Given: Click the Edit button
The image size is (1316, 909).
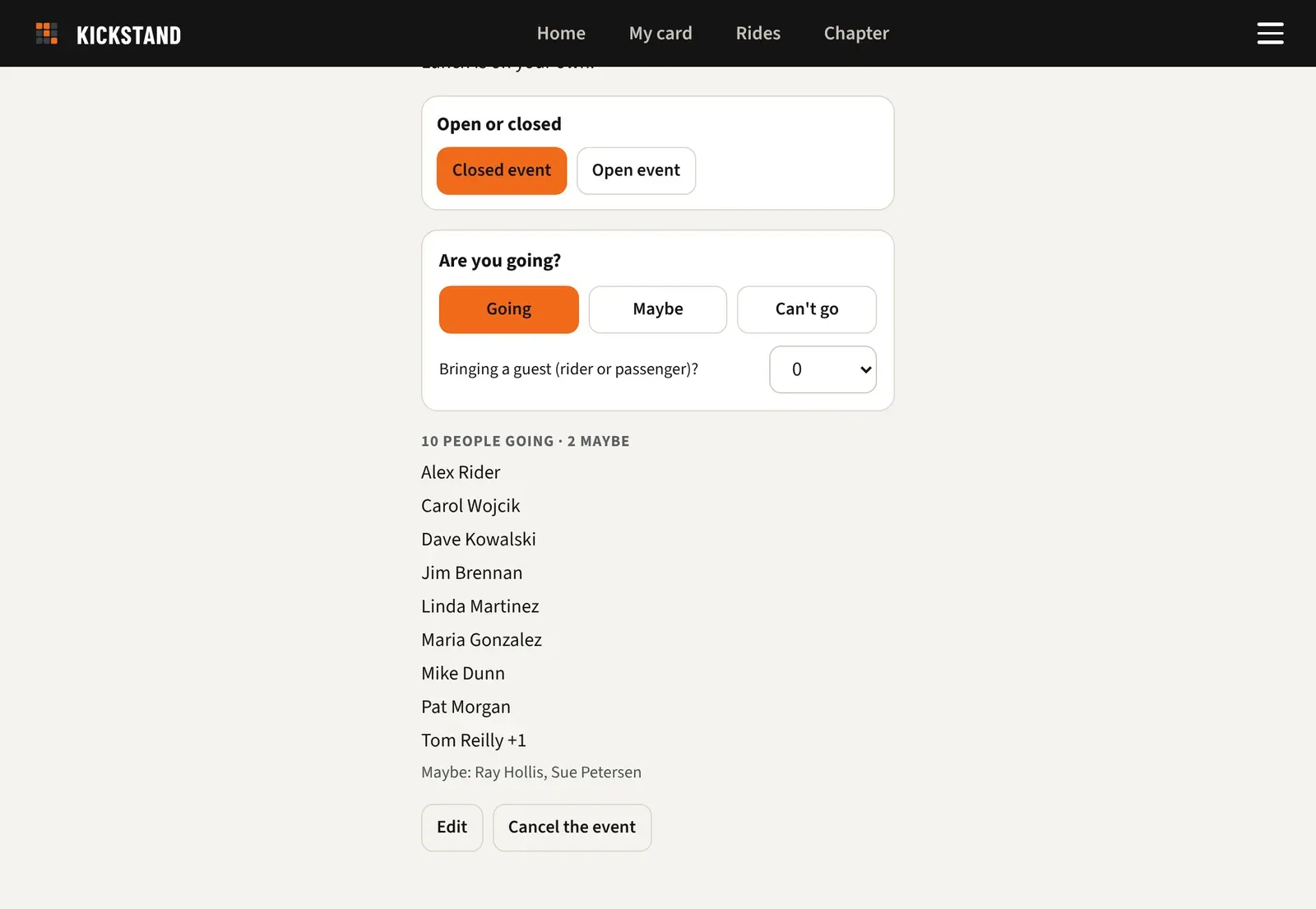Looking at the screenshot, I should (452, 828).
